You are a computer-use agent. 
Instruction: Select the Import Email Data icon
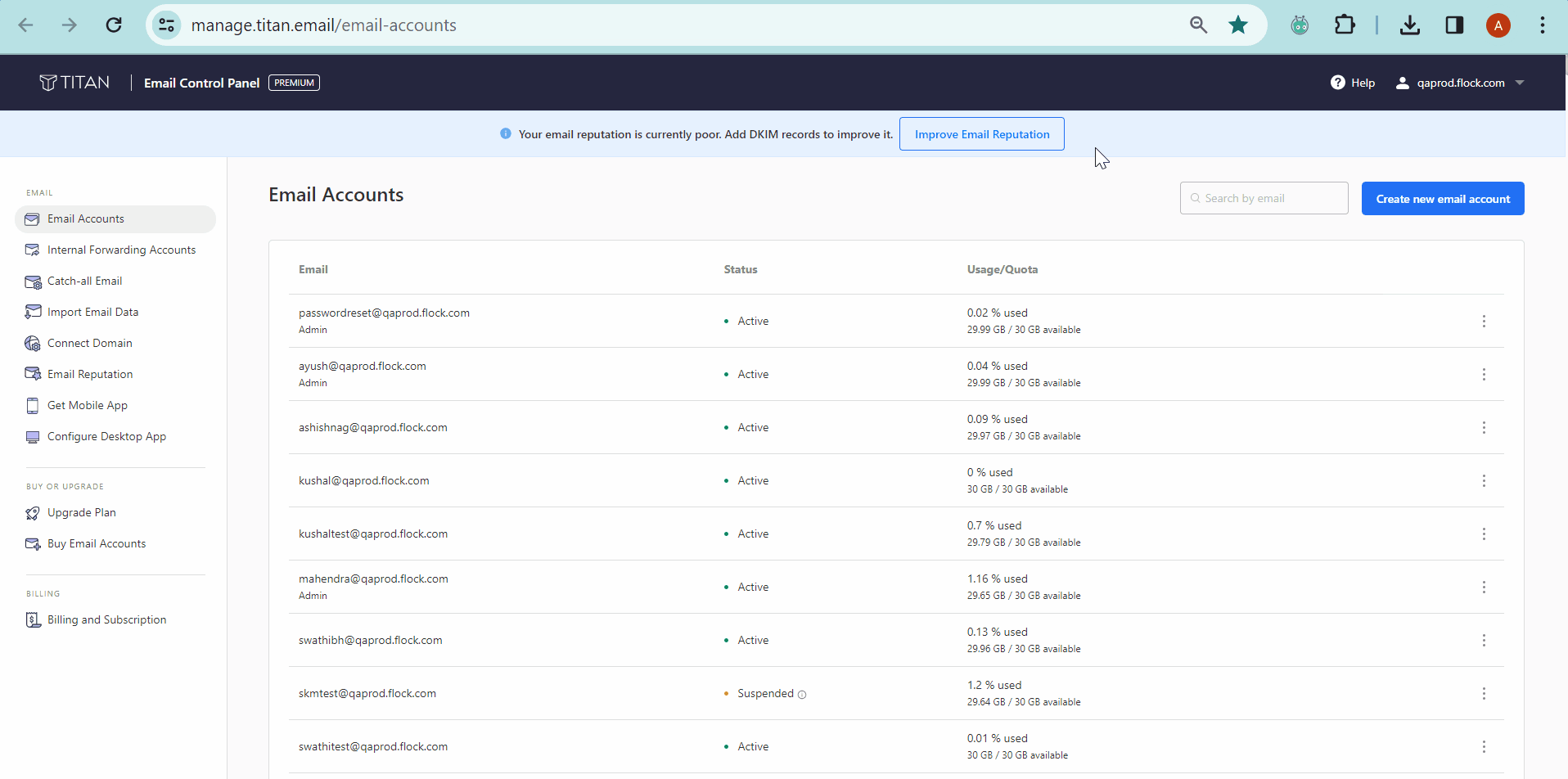pos(33,312)
